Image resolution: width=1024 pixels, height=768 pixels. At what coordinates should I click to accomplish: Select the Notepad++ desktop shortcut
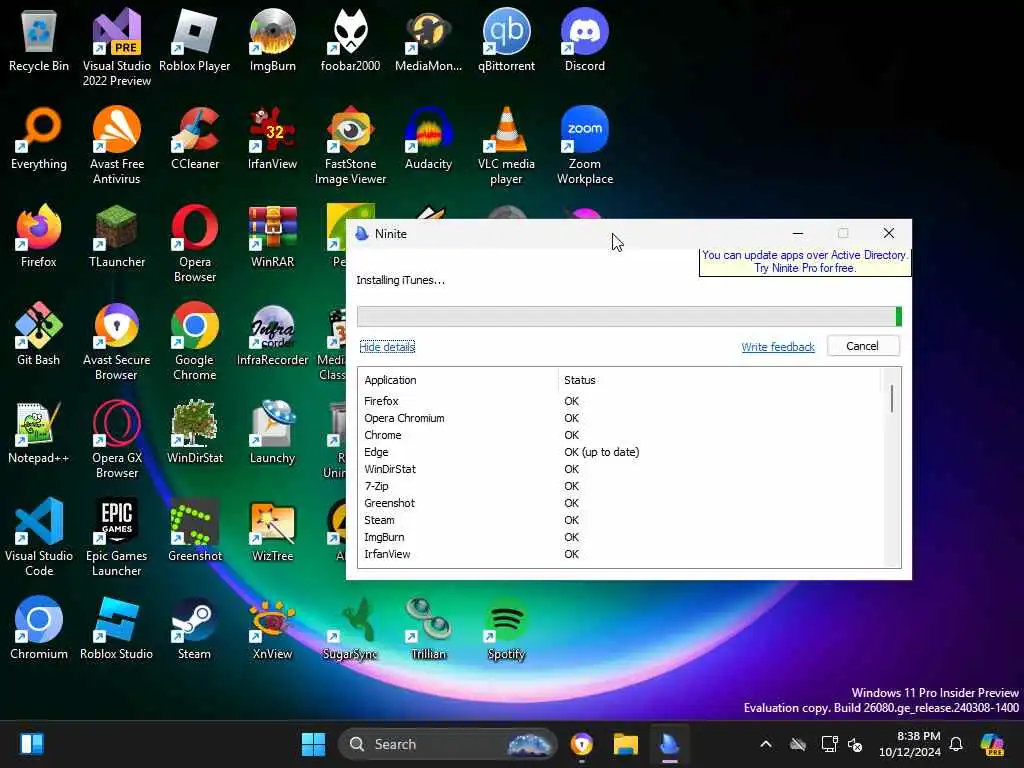(x=39, y=432)
